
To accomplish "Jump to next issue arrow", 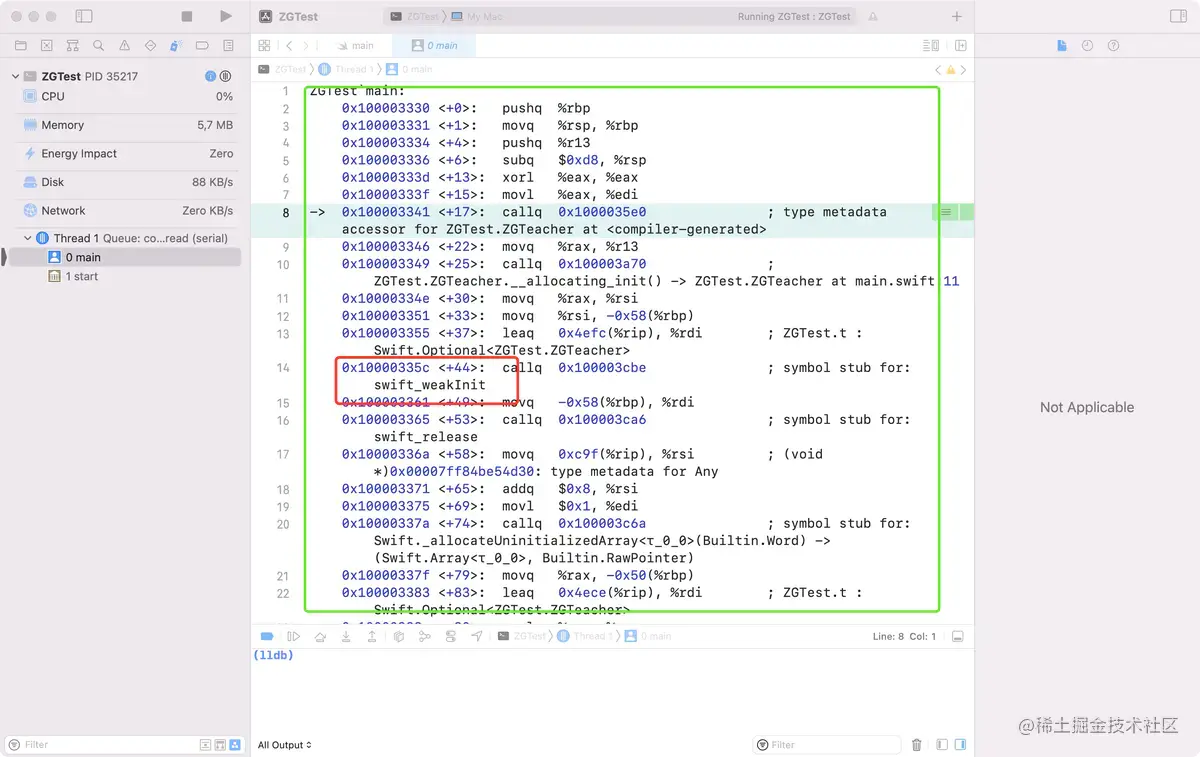I will click(964, 70).
